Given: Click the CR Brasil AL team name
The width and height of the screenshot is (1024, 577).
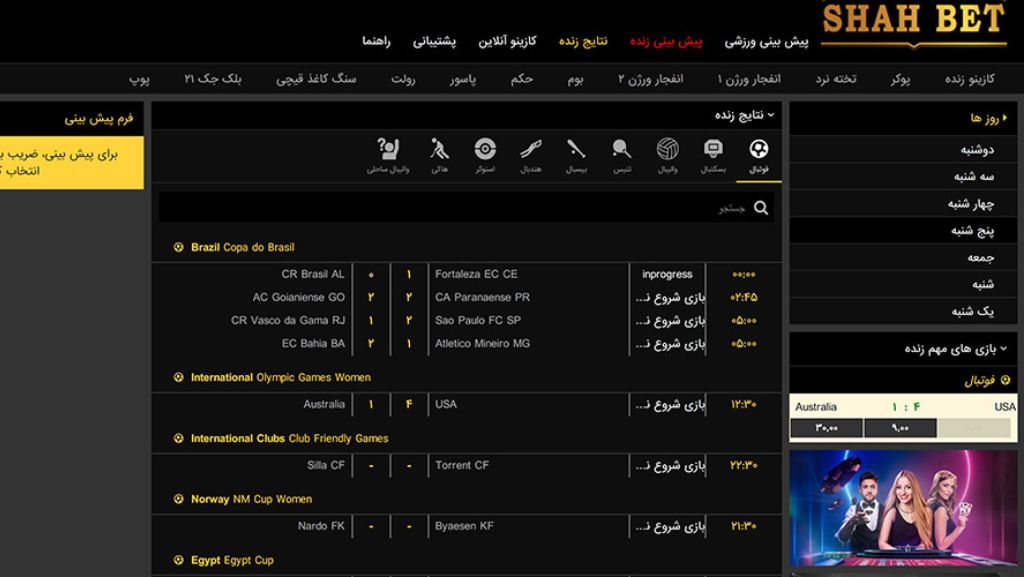Looking at the screenshot, I should coord(313,274).
